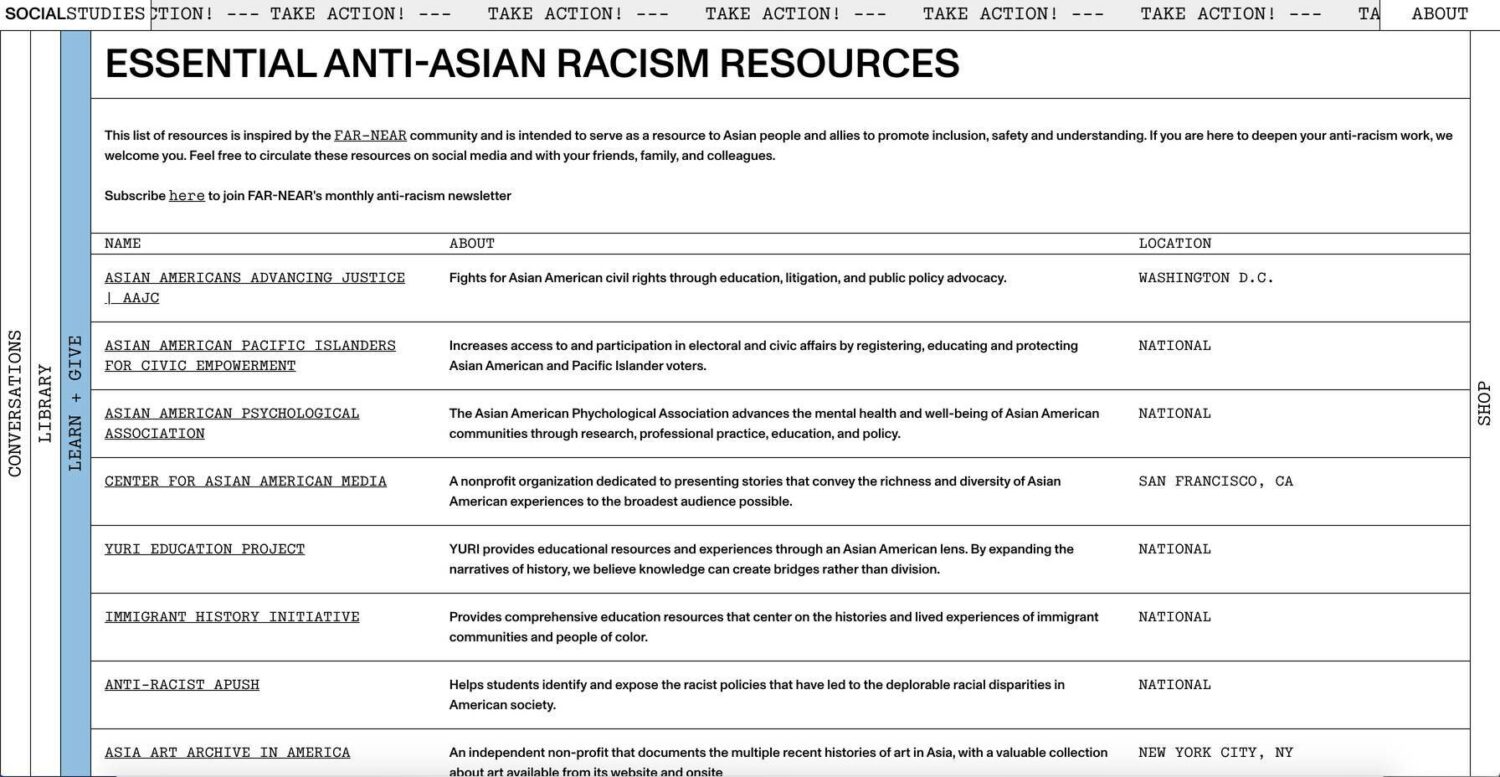Open Yuri Education Project link

click(x=205, y=549)
